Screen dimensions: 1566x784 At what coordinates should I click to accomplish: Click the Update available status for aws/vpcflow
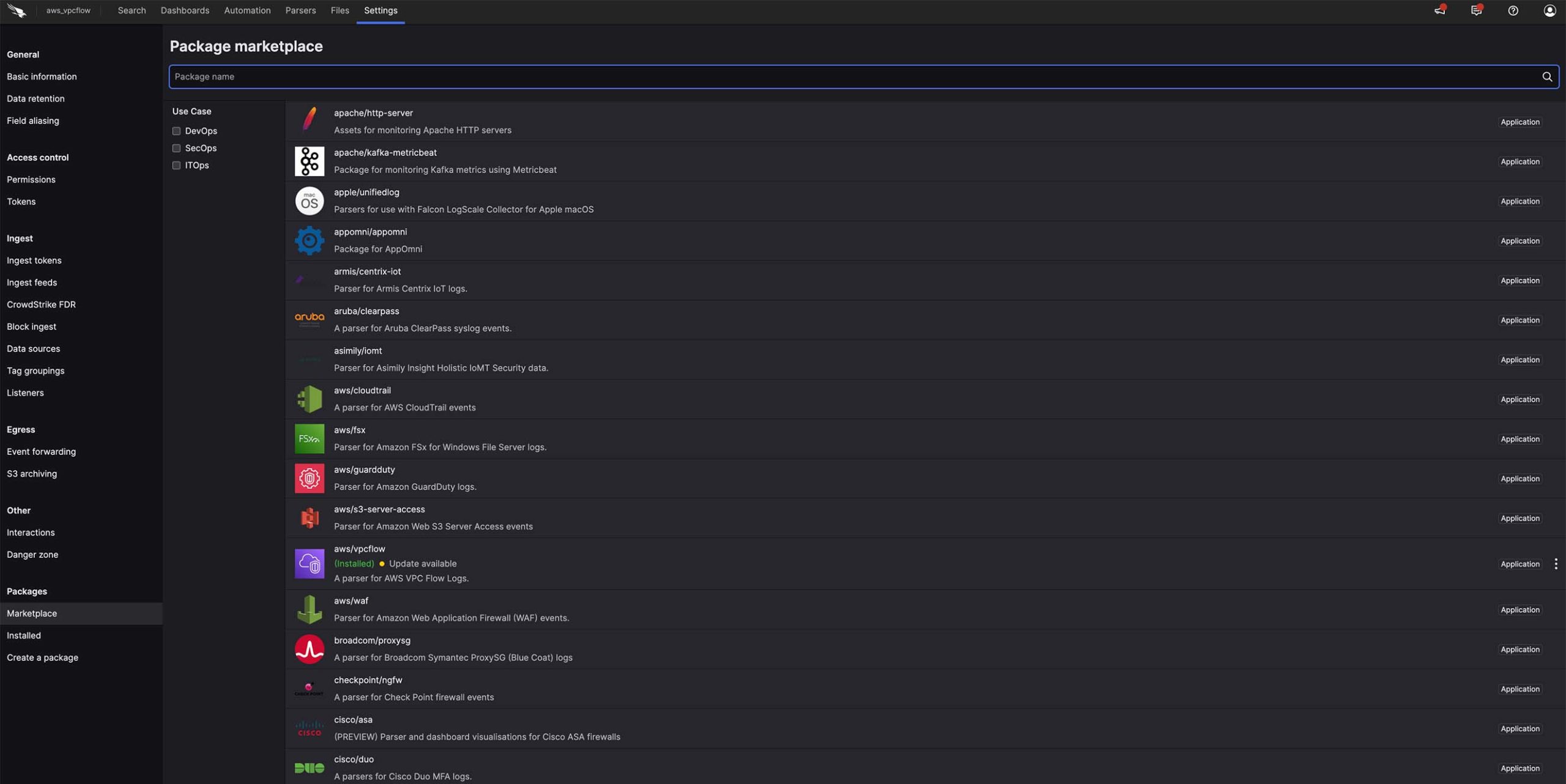click(x=423, y=564)
